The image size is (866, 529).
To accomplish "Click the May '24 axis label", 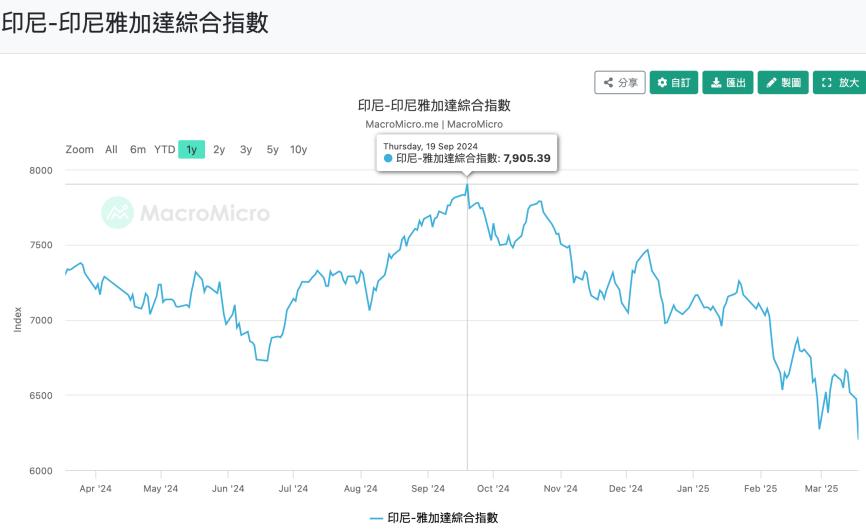I will pyautogui.click(x=161, y=489).
